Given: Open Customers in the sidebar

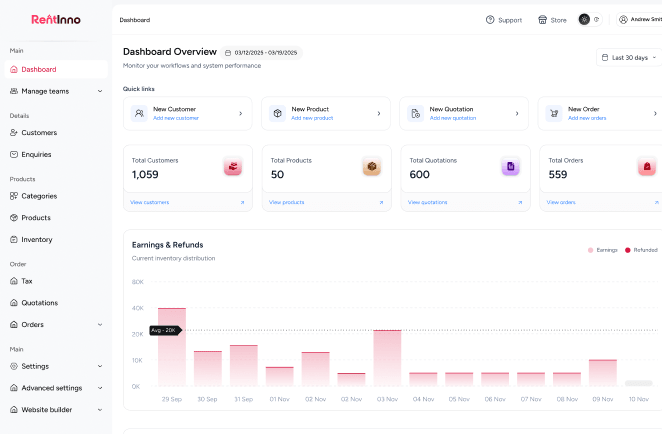Looking at the screenshot, I should tap(39, 133).
